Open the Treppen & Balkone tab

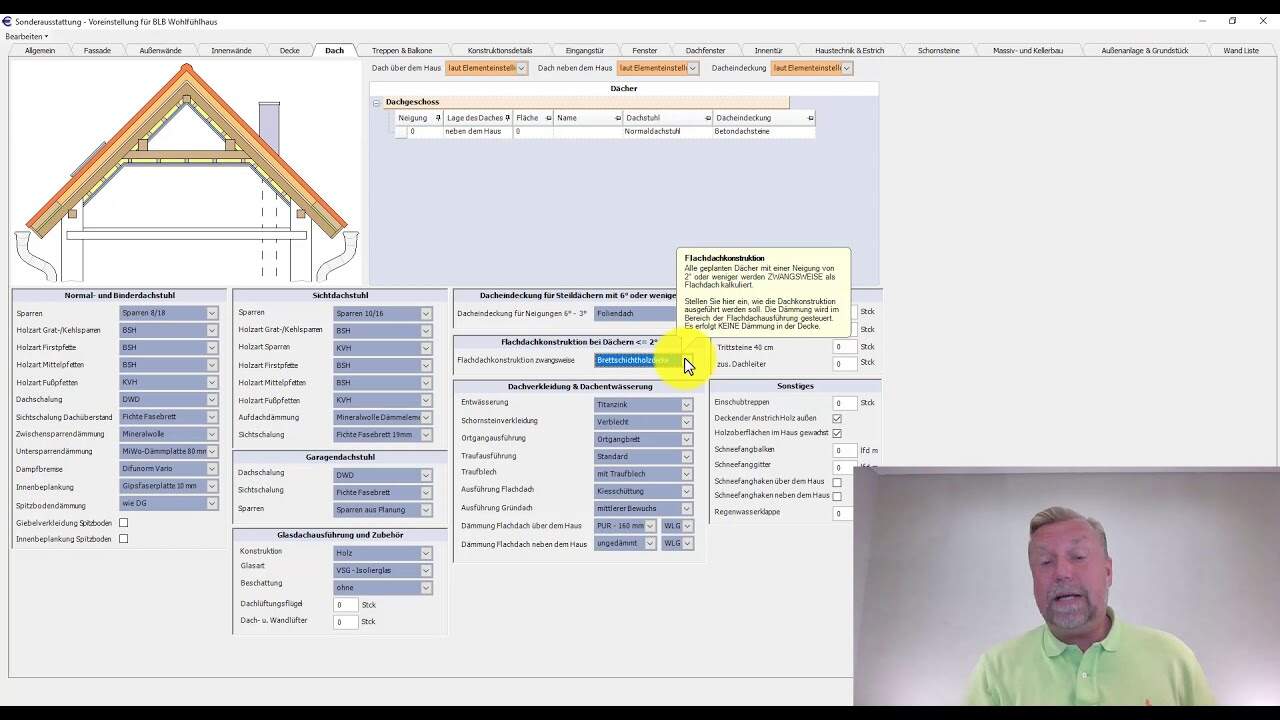[402, 50]
